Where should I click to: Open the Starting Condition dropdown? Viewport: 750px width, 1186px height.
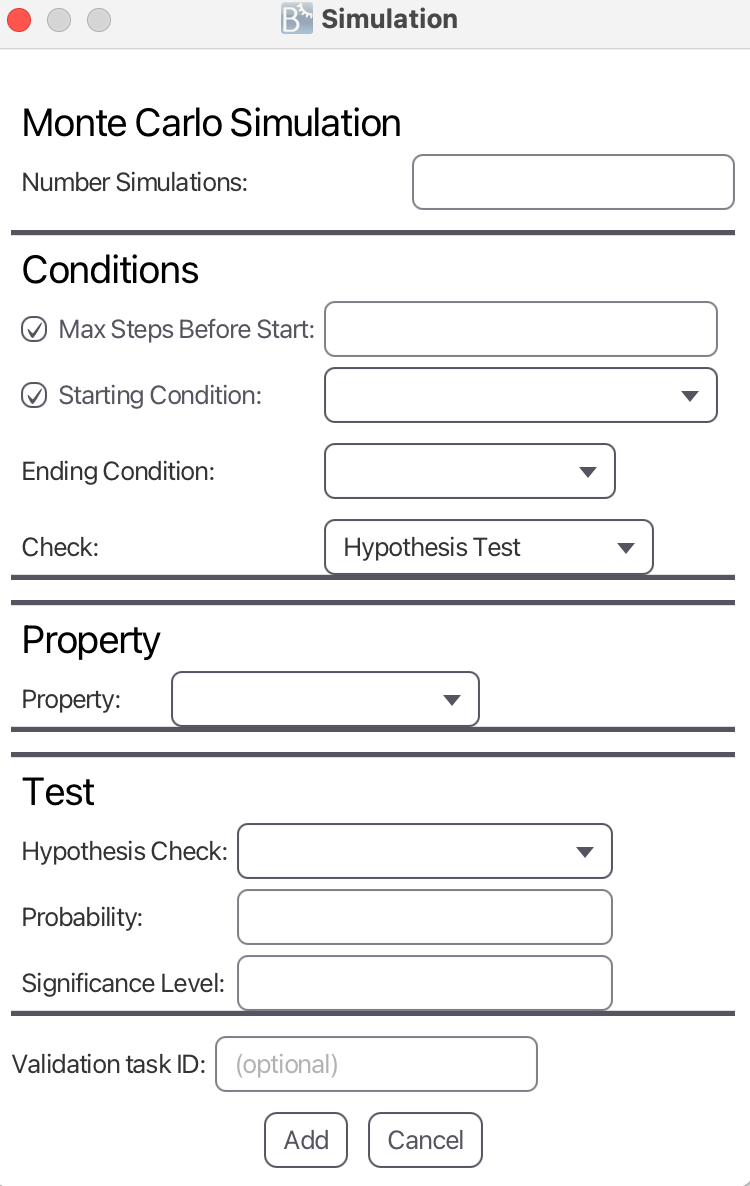520,395
